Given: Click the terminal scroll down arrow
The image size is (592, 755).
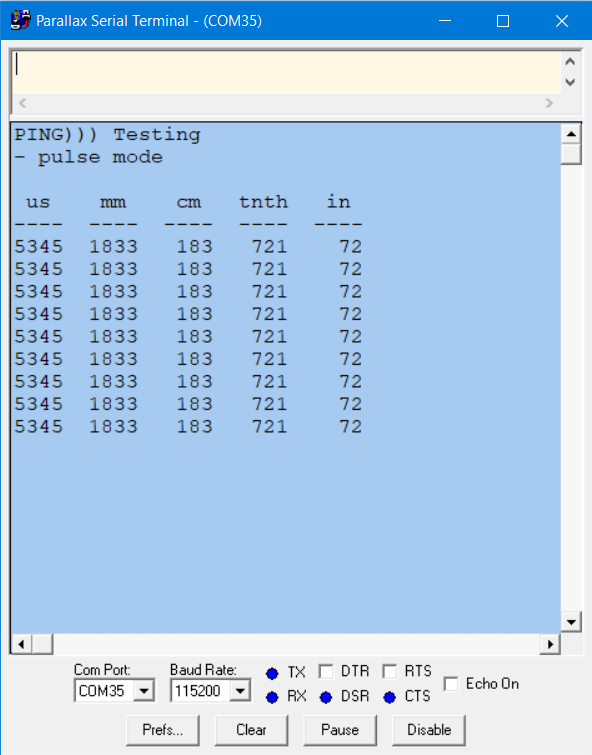Looking at the screenshot, I should coord(571,622).
